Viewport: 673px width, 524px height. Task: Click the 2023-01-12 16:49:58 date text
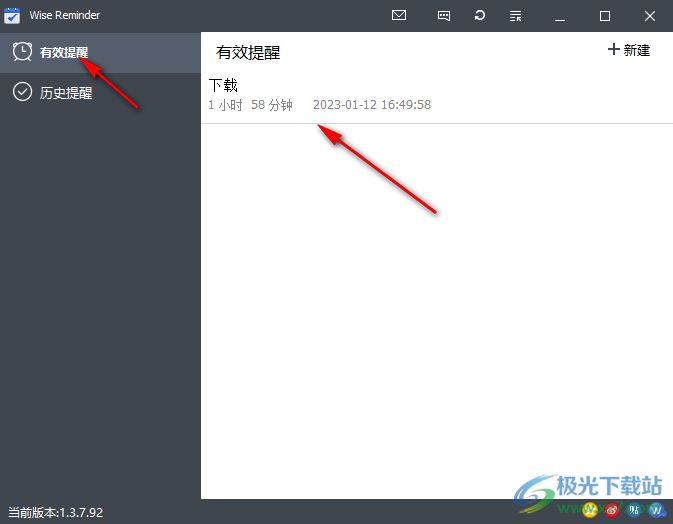tap(372, 105)
